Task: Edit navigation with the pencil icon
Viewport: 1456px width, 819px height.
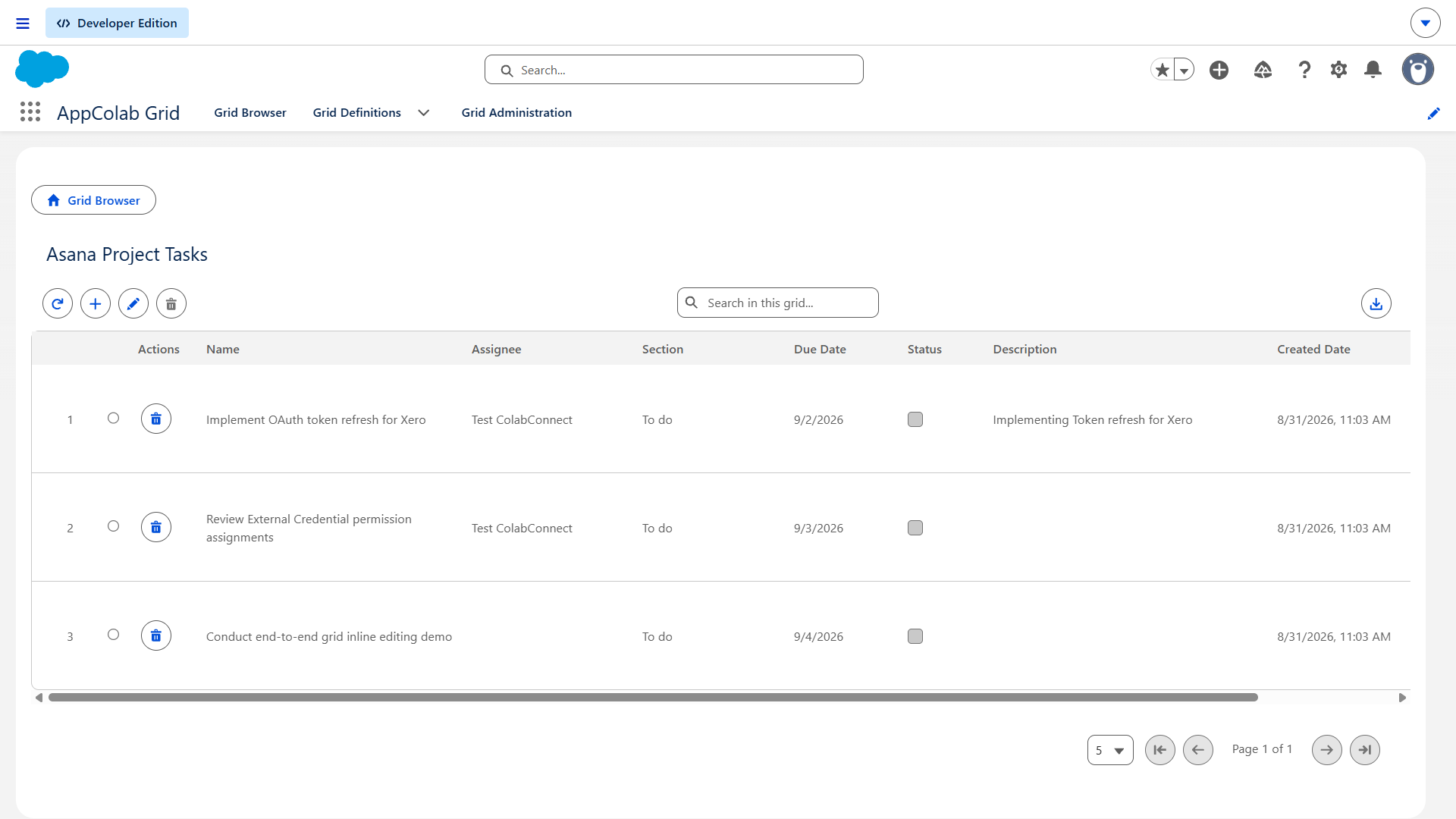Action: (x=1433, y=114)
